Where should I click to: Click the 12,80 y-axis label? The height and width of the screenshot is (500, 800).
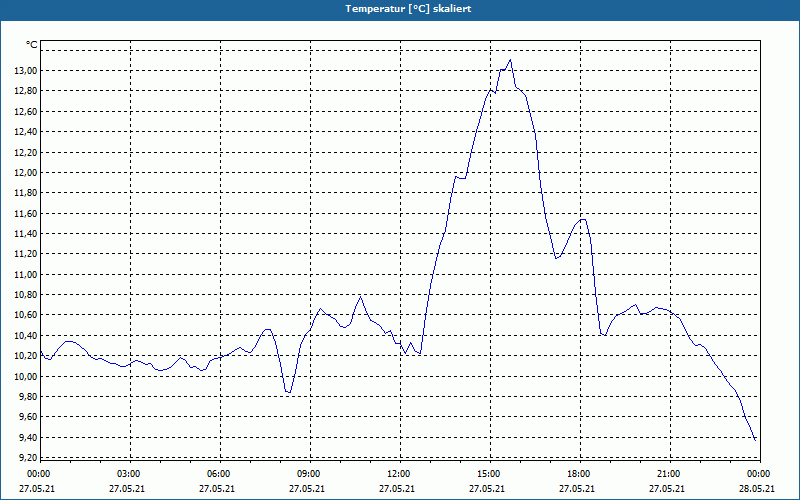click(26, 91)
